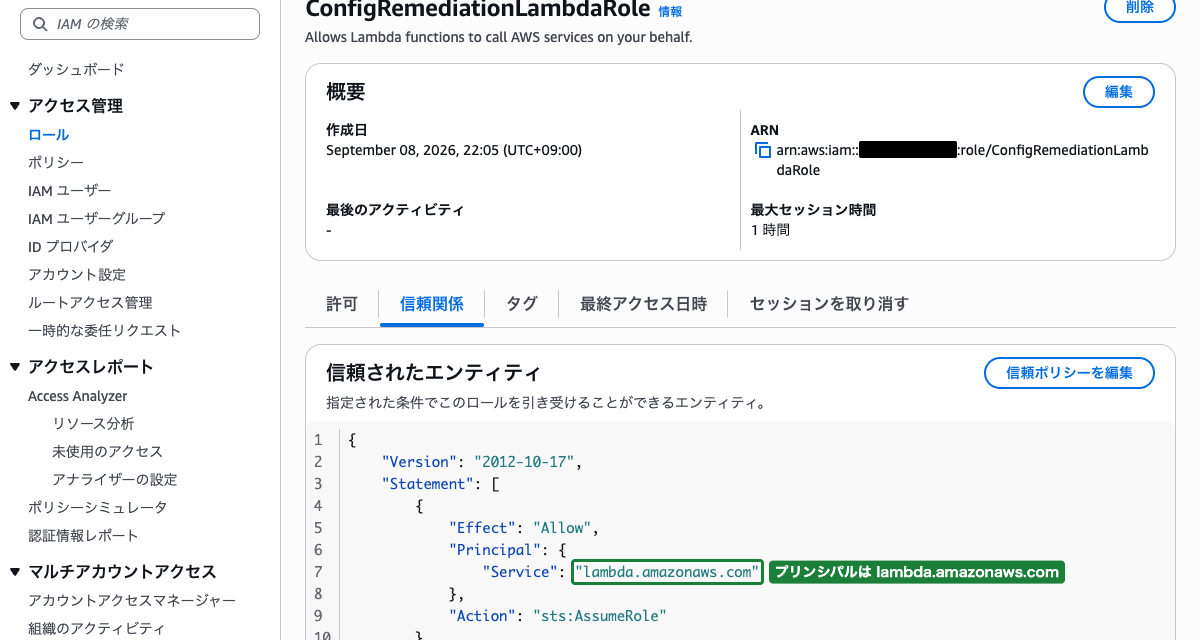The width and height of the screenshot is (1200, 640).
Task: Open アナライザーの設定 under Access Analyzer
Action: pyautogui.click(x=114, y=480)
